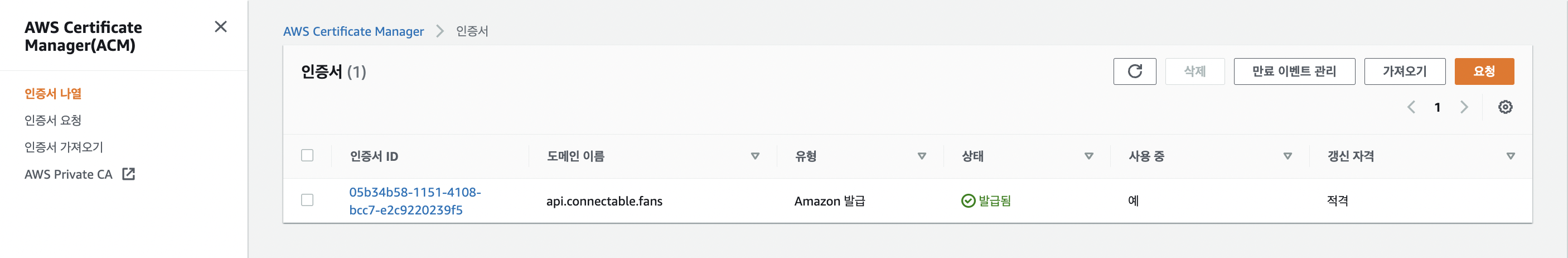Open 인증서 요청 in sidebar
Viewport: 1568px width, 258px height.
pyautogui.click(x=53, y=120)
